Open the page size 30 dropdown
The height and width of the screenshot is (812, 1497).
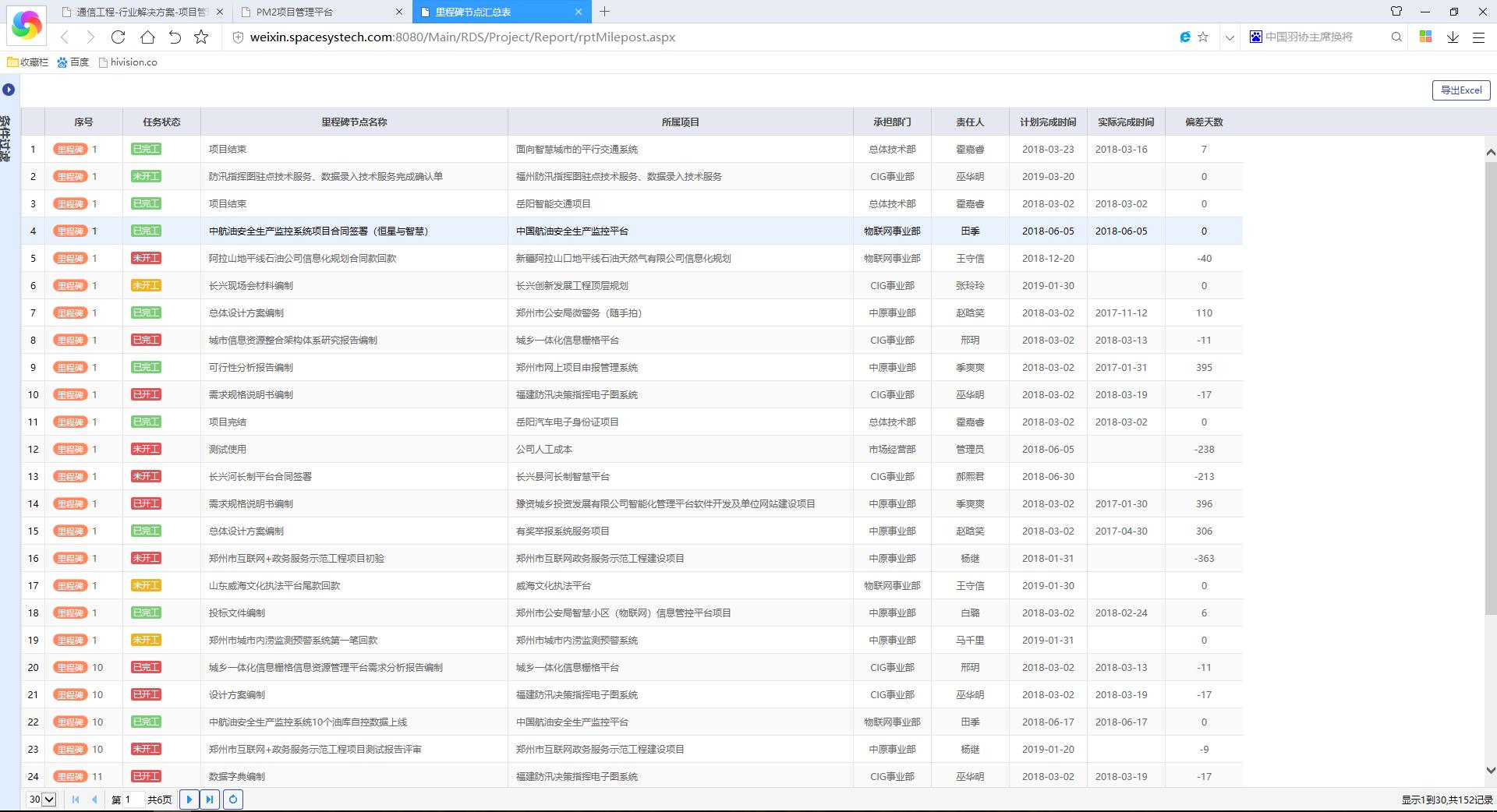tap(42, 799)
